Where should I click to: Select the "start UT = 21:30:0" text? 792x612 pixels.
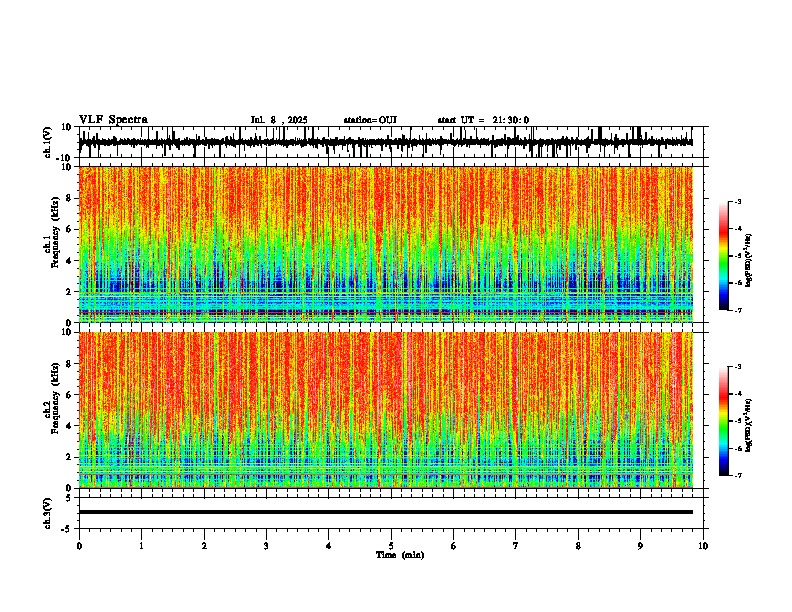point(483,120)
